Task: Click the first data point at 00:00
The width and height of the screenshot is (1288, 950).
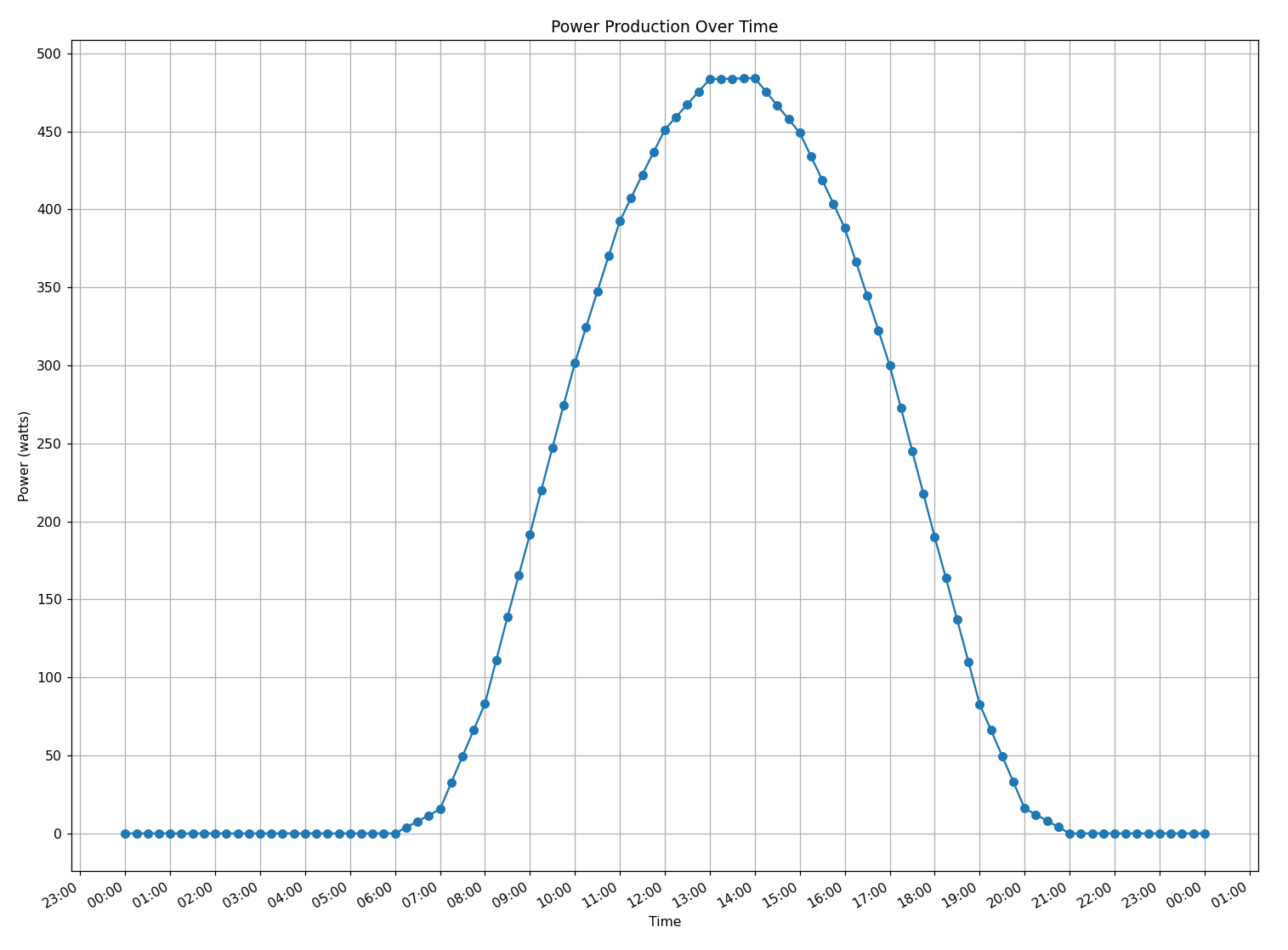Action: (123, 834)
